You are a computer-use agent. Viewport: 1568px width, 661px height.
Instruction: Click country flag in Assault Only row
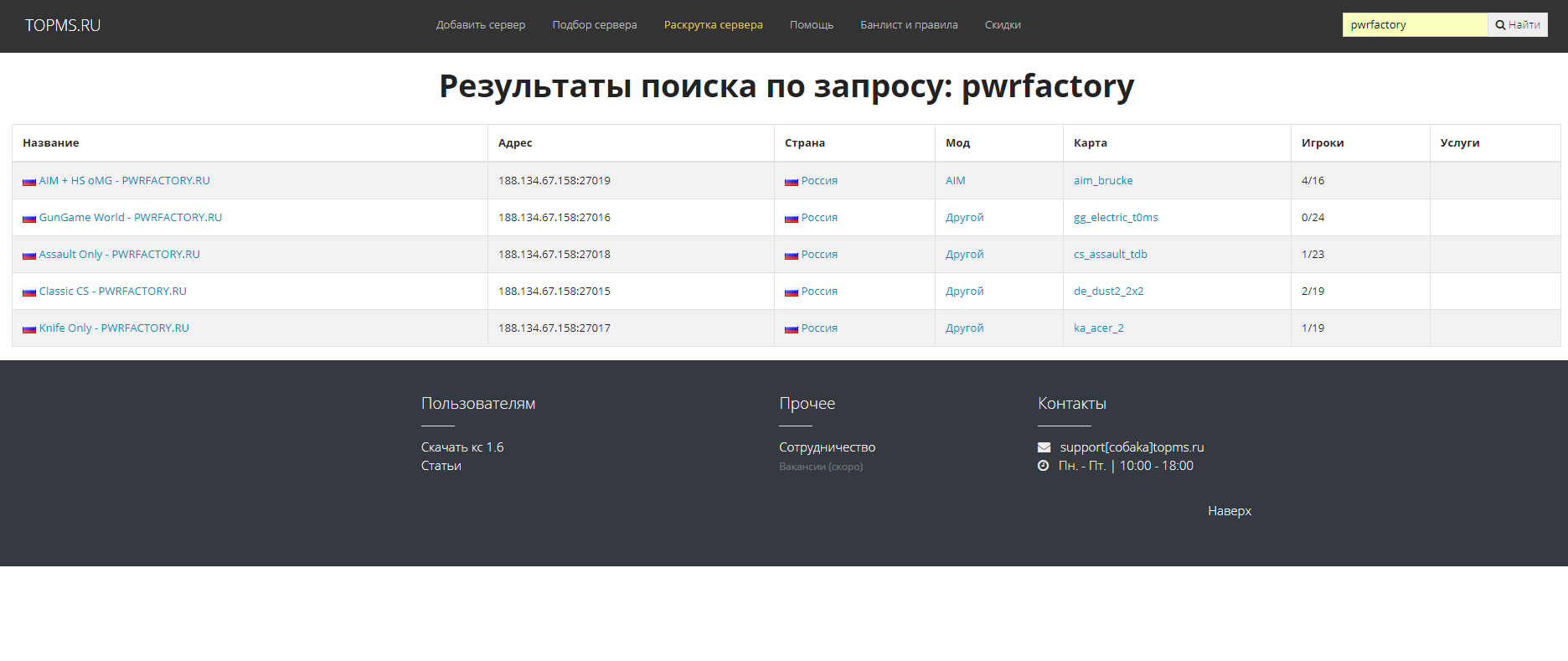792,255
